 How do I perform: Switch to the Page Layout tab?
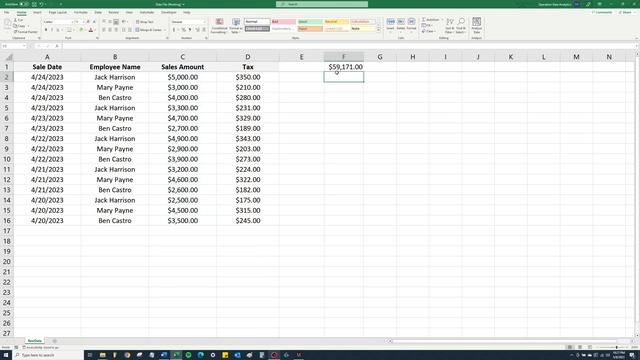click(58, 13)
